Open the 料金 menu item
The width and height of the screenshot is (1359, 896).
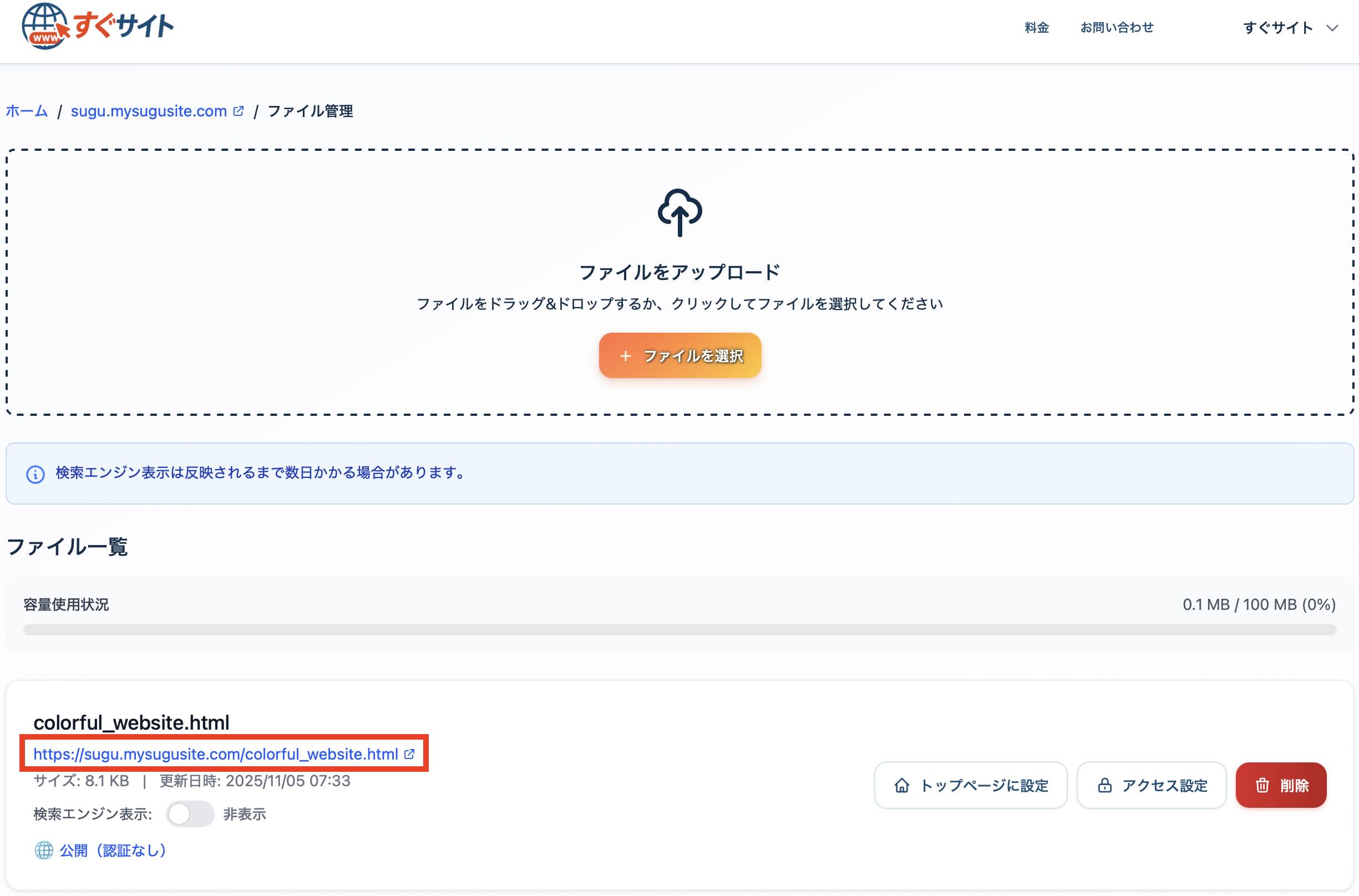point(1036,27)
